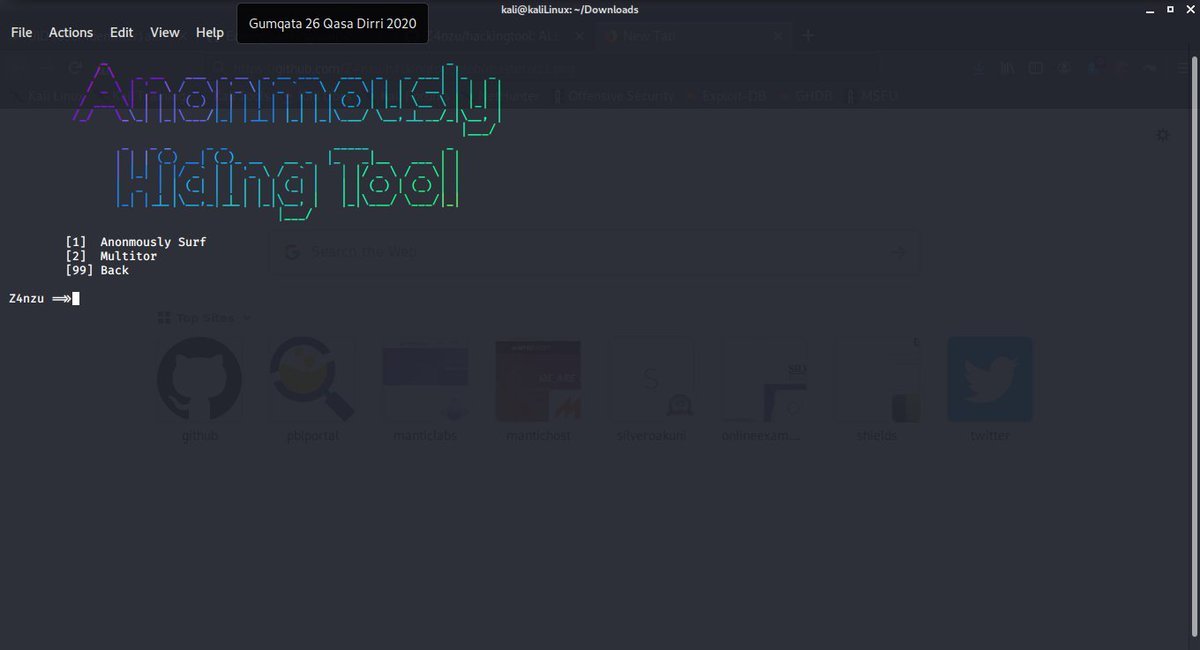
Task: Open the Actions menu
Action: 71,32
